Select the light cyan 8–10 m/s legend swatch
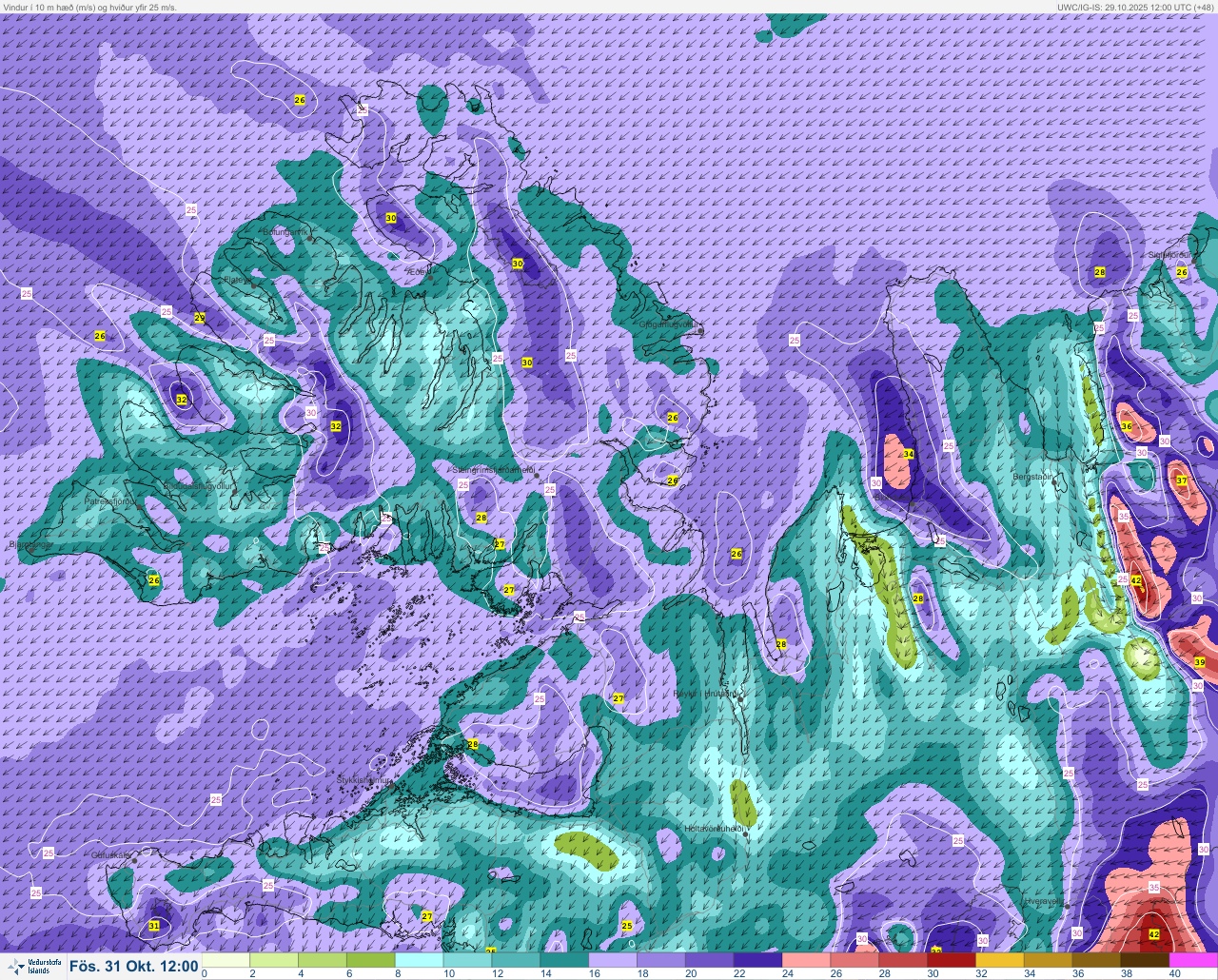Screen dimensions: 1218x980 click(x=420, y=960)
